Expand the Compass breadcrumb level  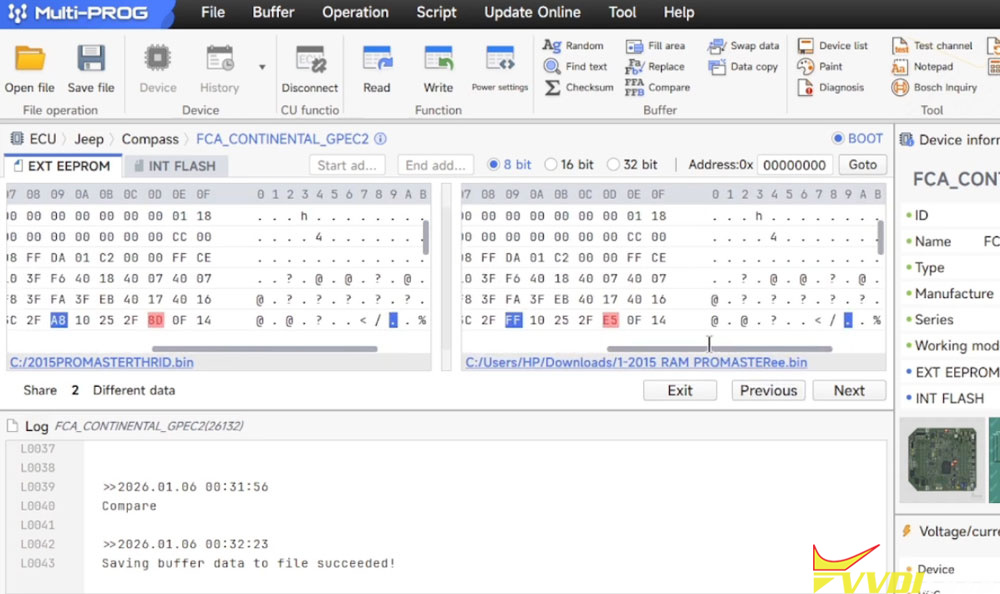(150, 139)
